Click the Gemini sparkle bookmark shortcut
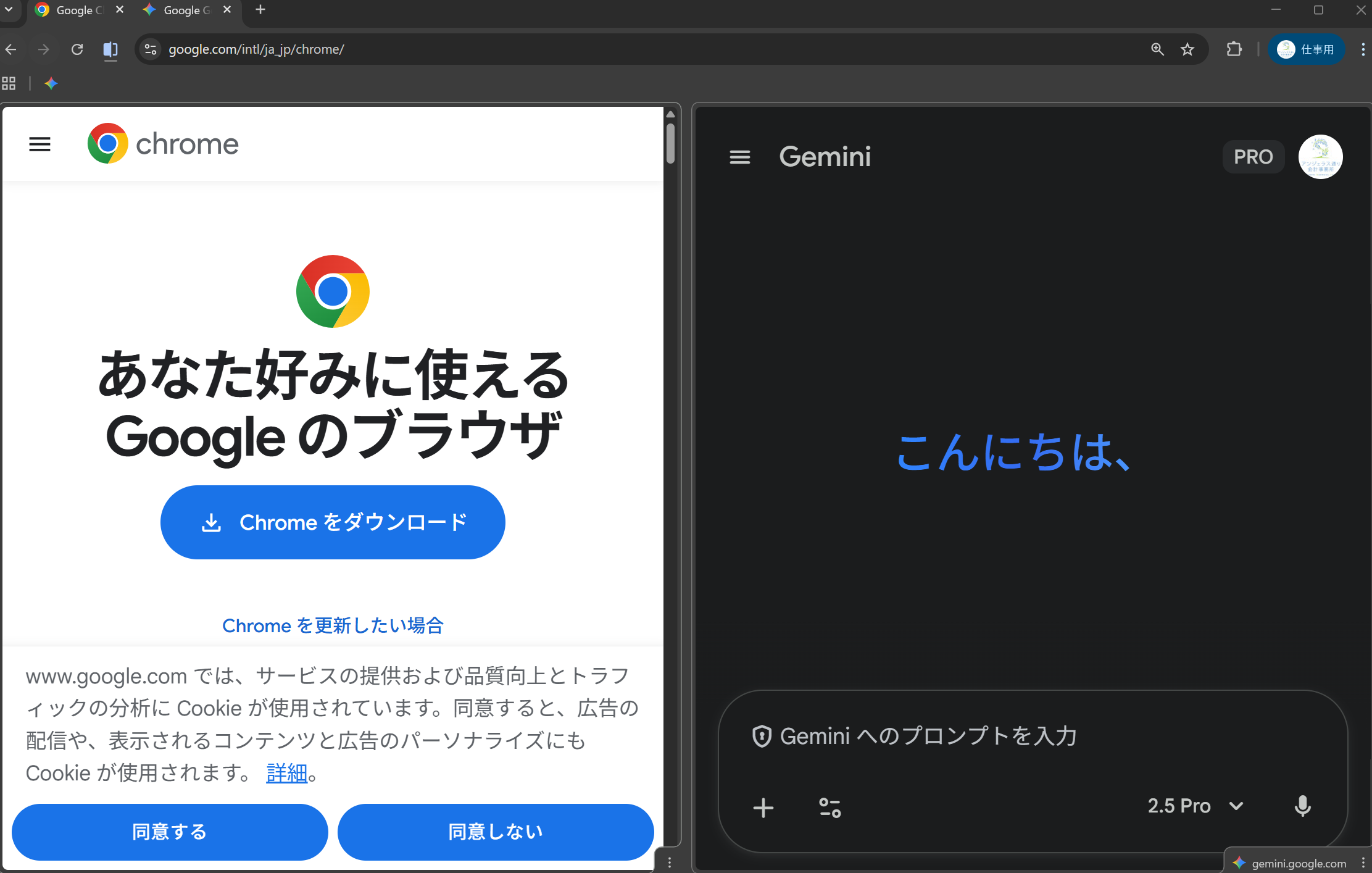 pos(51,83)
